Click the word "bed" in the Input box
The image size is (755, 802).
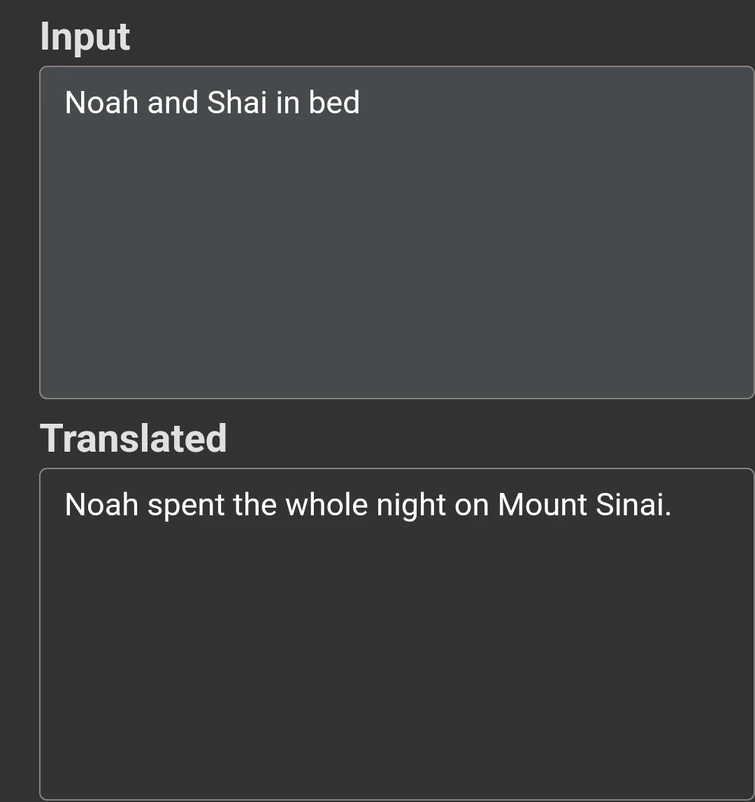[334, 103]
